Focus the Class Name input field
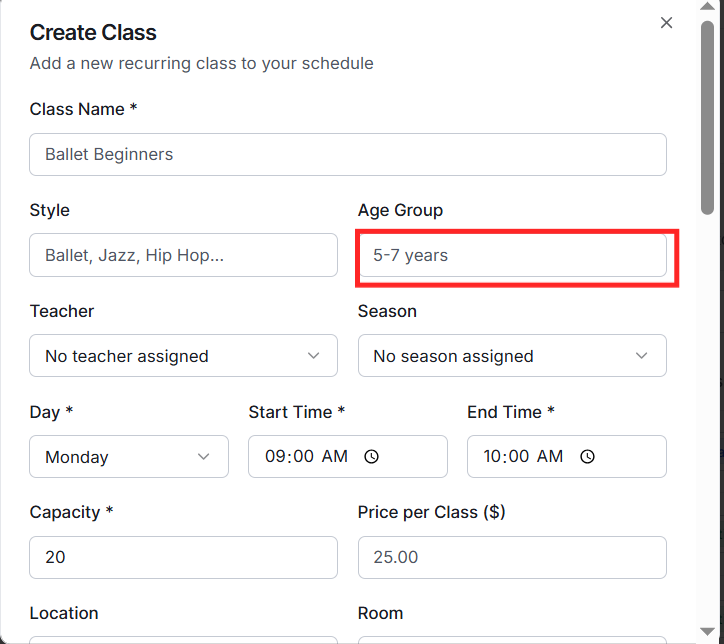 (348, 155)
